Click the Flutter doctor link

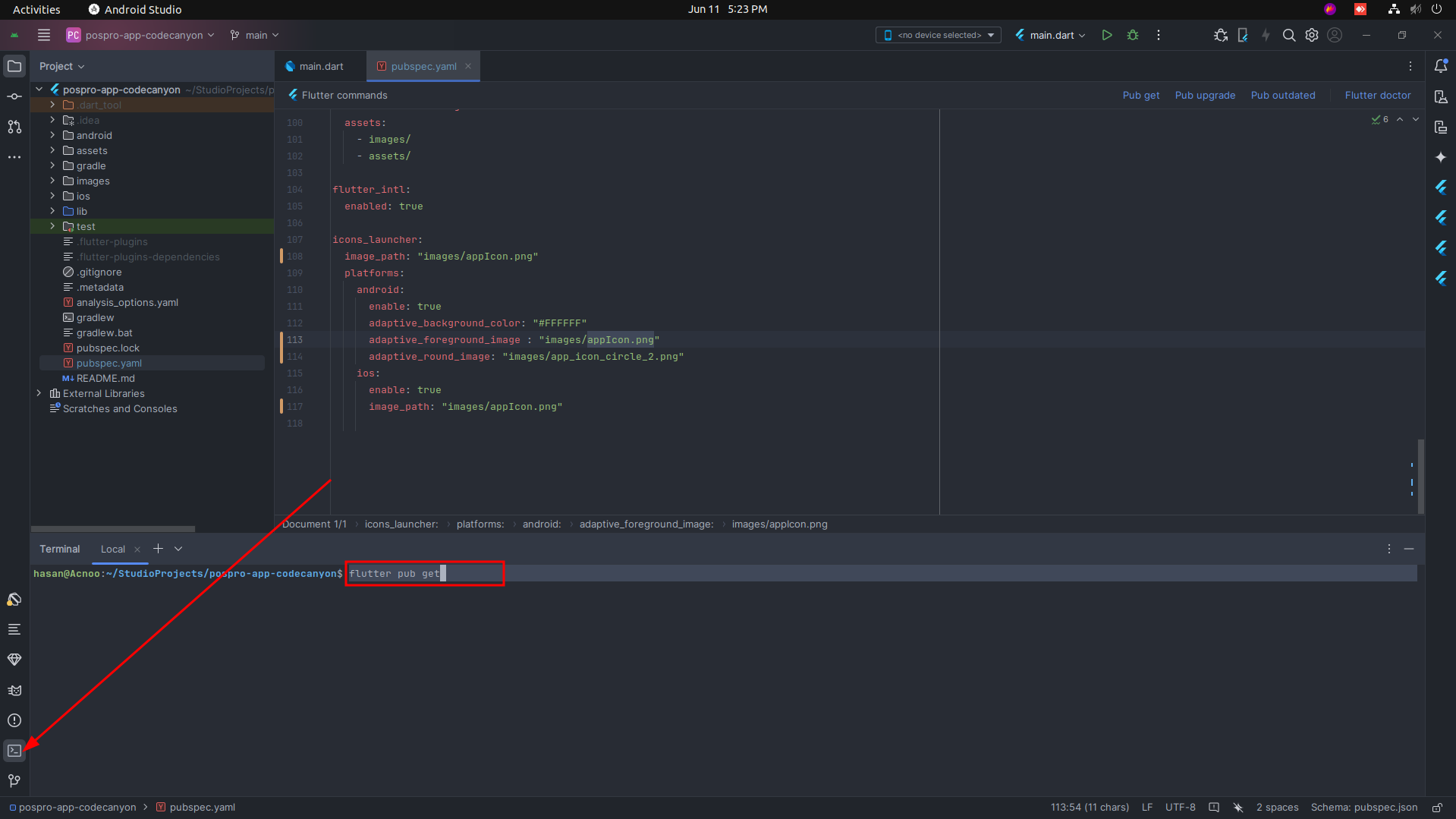point(1377,95)
